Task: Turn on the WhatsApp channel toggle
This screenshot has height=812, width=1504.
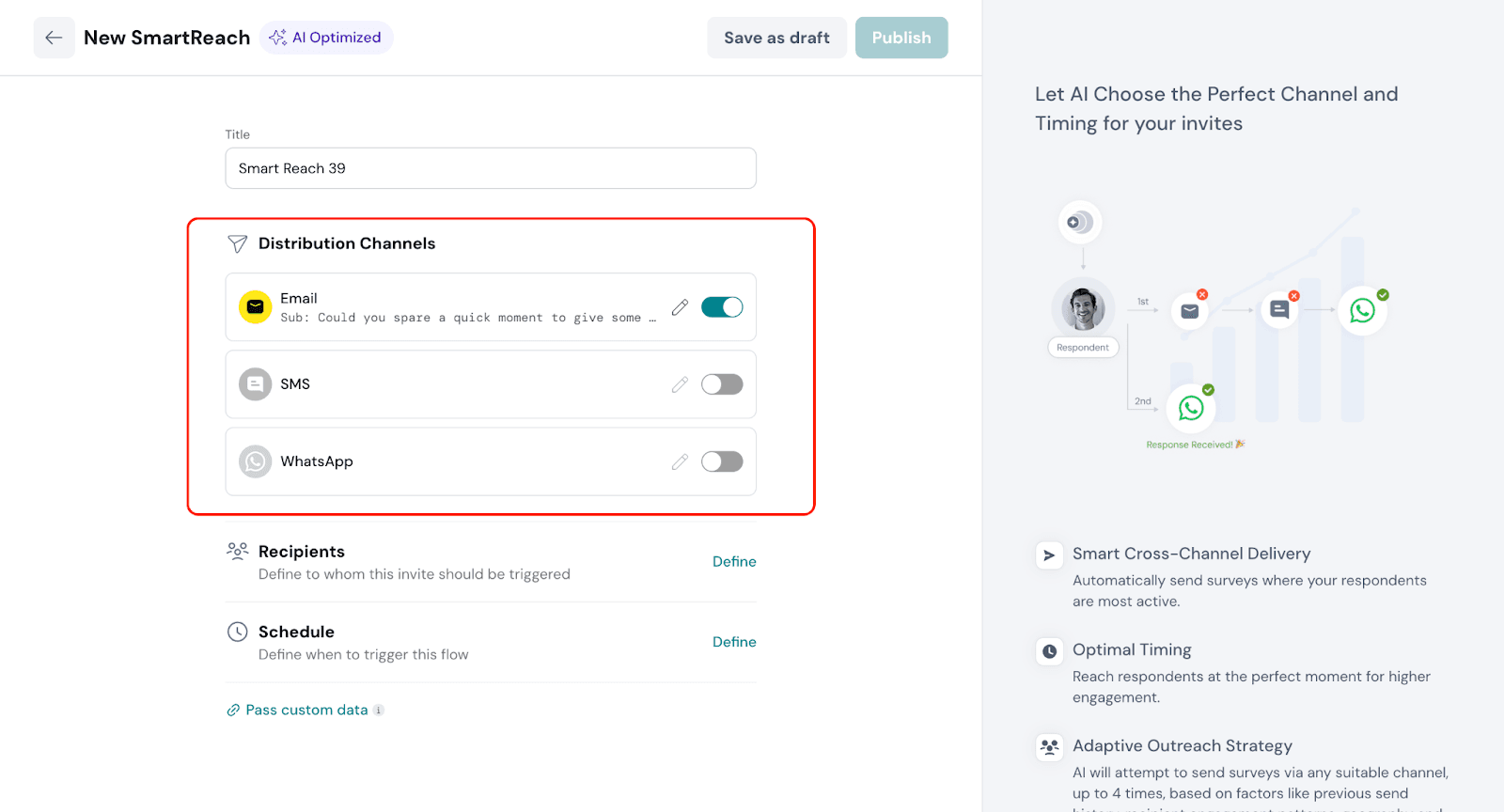Action: (722, 461)
